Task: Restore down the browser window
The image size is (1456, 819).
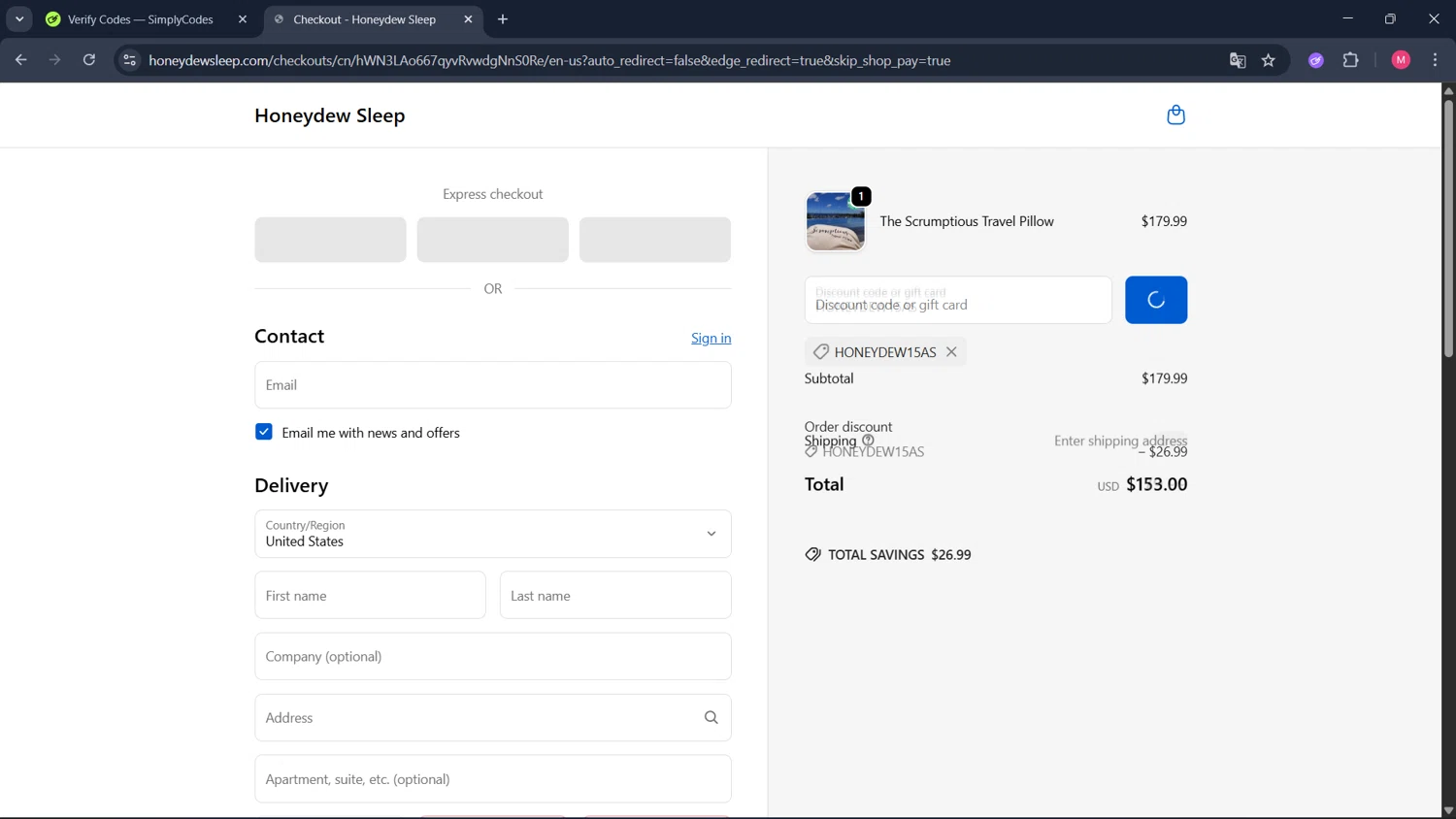Action: click(1390, 18)
